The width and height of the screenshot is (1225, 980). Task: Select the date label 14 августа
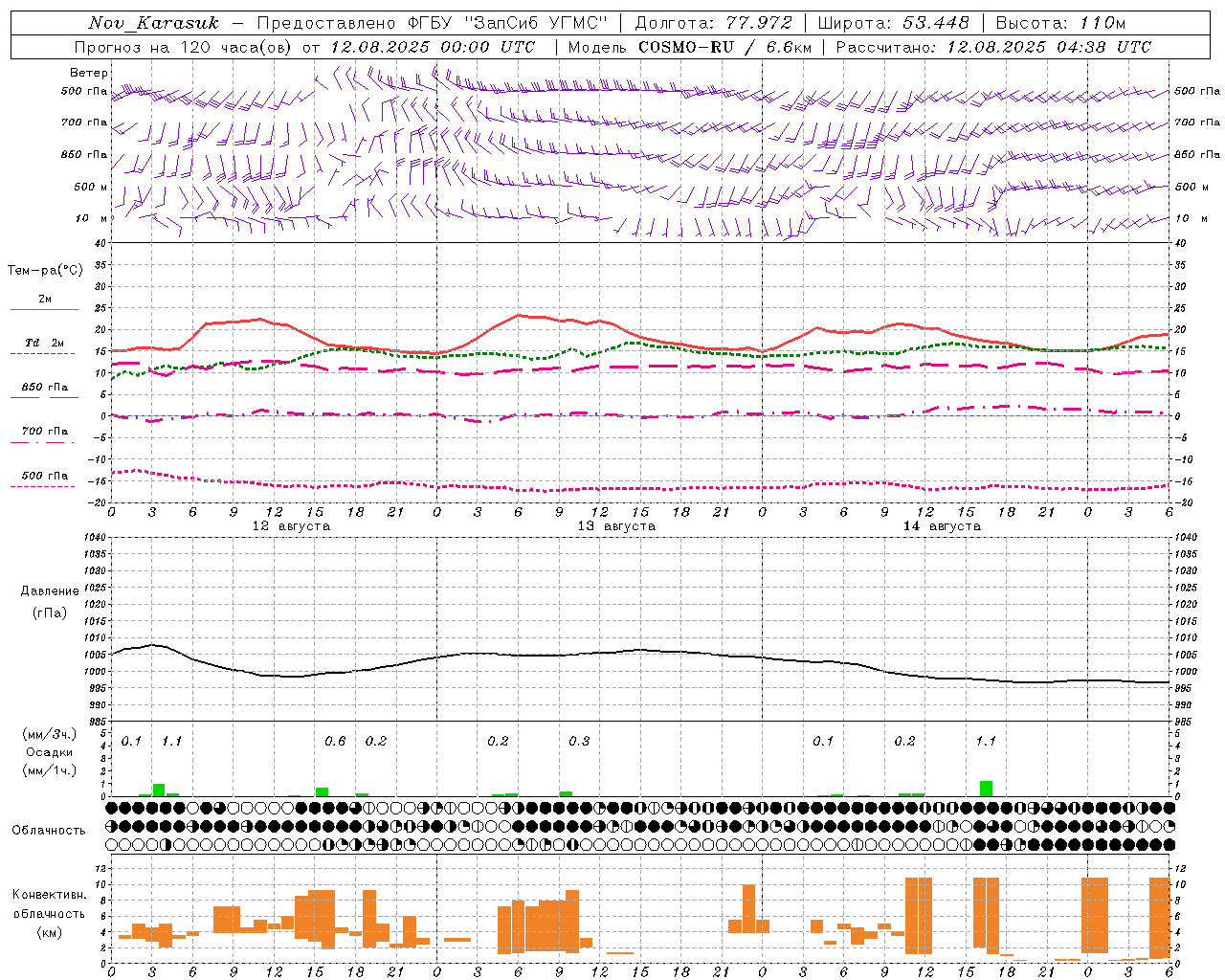pyautogui.click(x=942, y=526)
